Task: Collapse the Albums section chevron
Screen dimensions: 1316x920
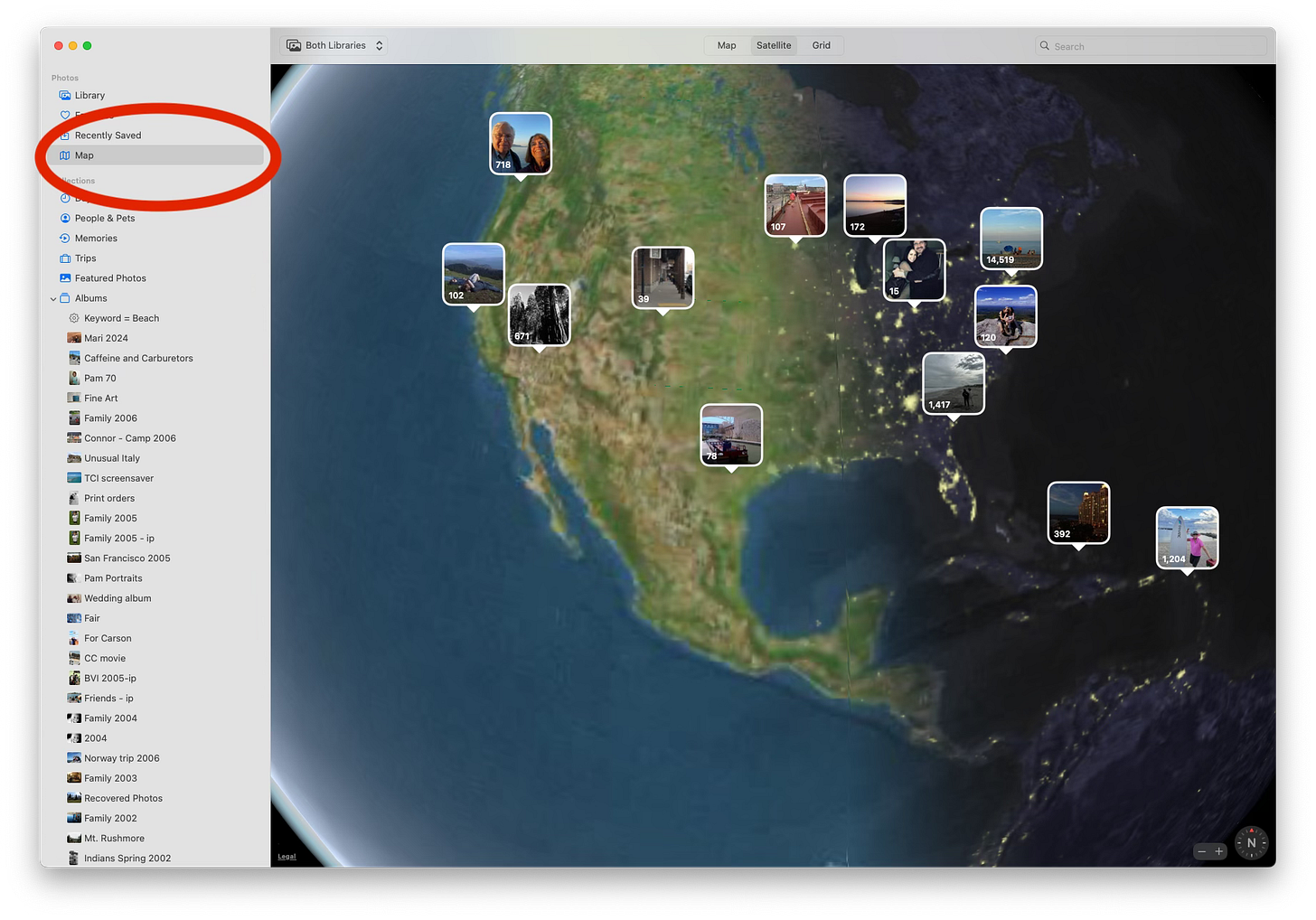Action: click(x=53, y=298)
